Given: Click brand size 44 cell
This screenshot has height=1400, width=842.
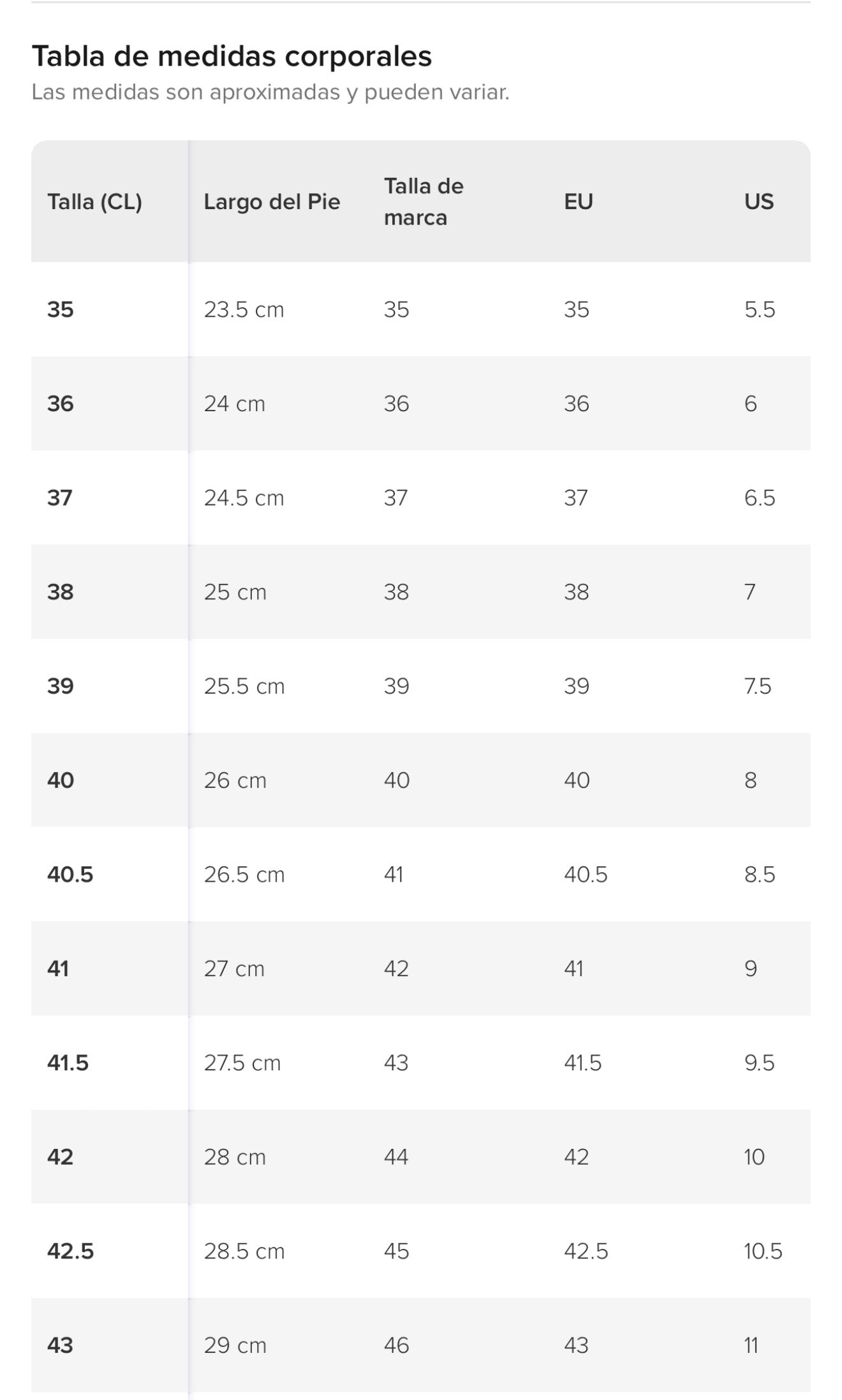Looking at the screenshot, I should (x=395, y=1157).
